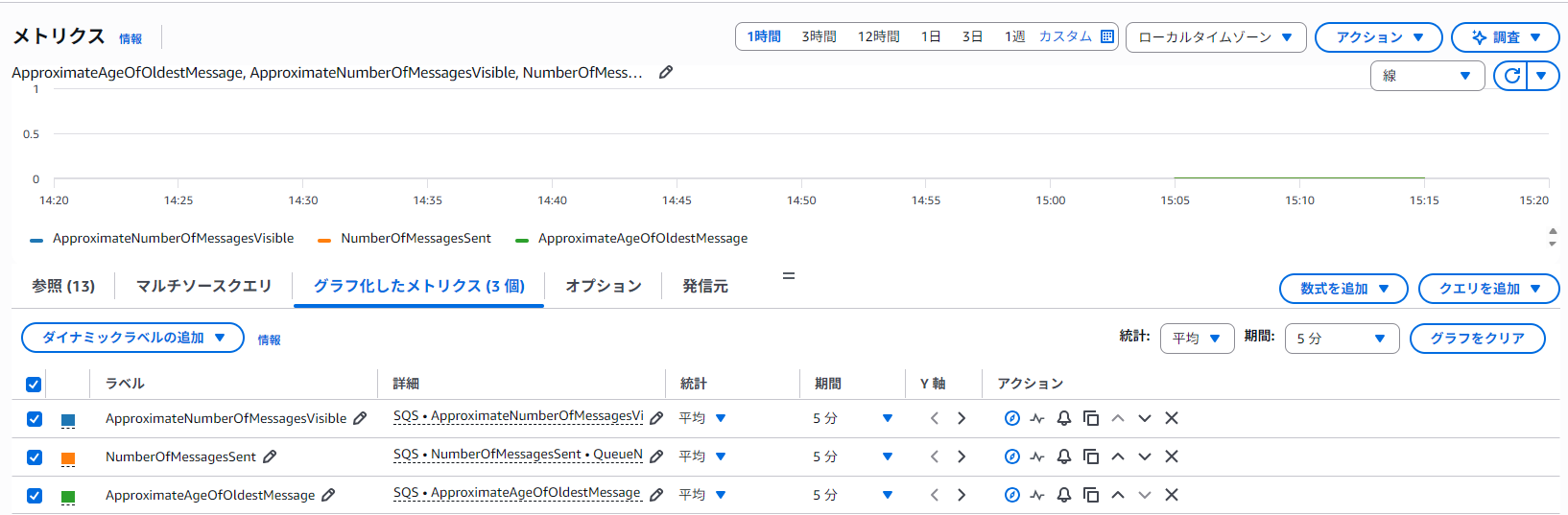Click the refresh graph icon
The image size is (1568, 515).
tap(1512, 76)
